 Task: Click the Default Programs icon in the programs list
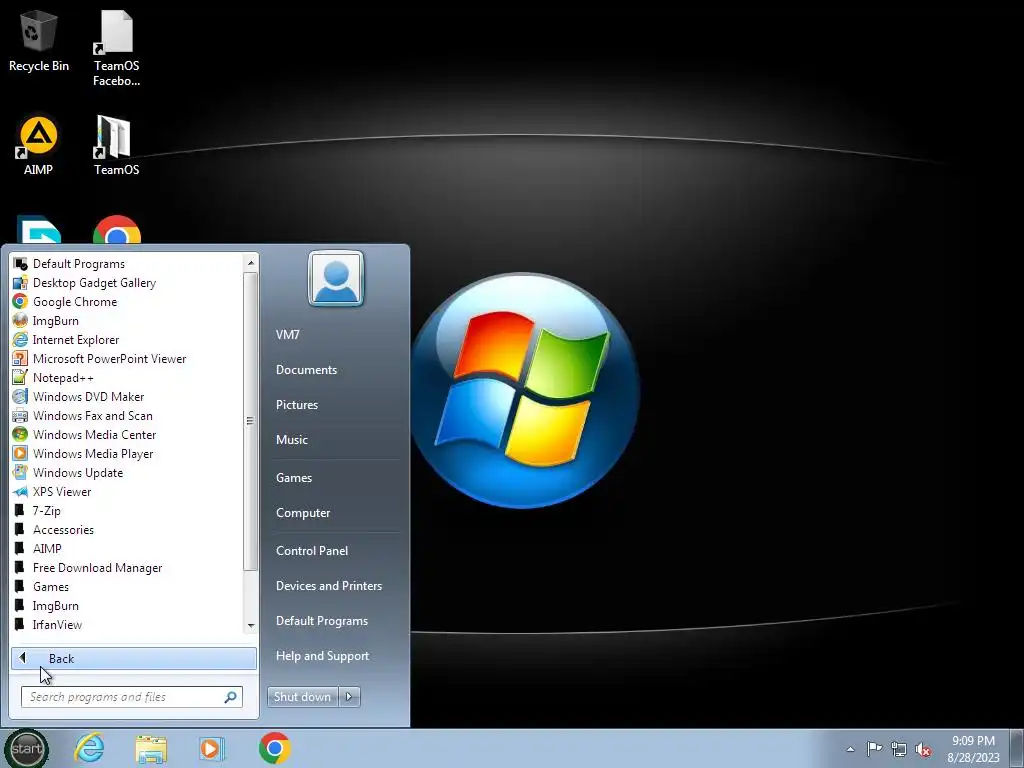[20, 264]
